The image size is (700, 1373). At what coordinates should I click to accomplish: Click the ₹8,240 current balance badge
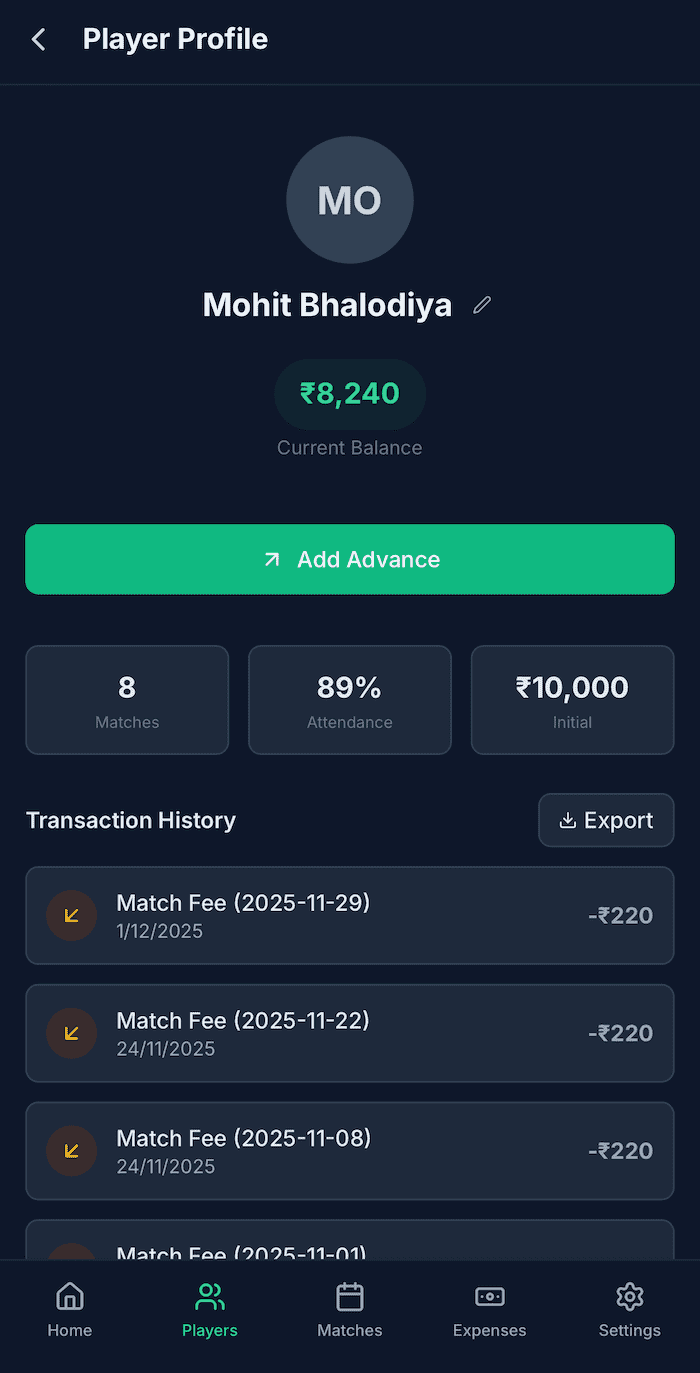point(350,394)
